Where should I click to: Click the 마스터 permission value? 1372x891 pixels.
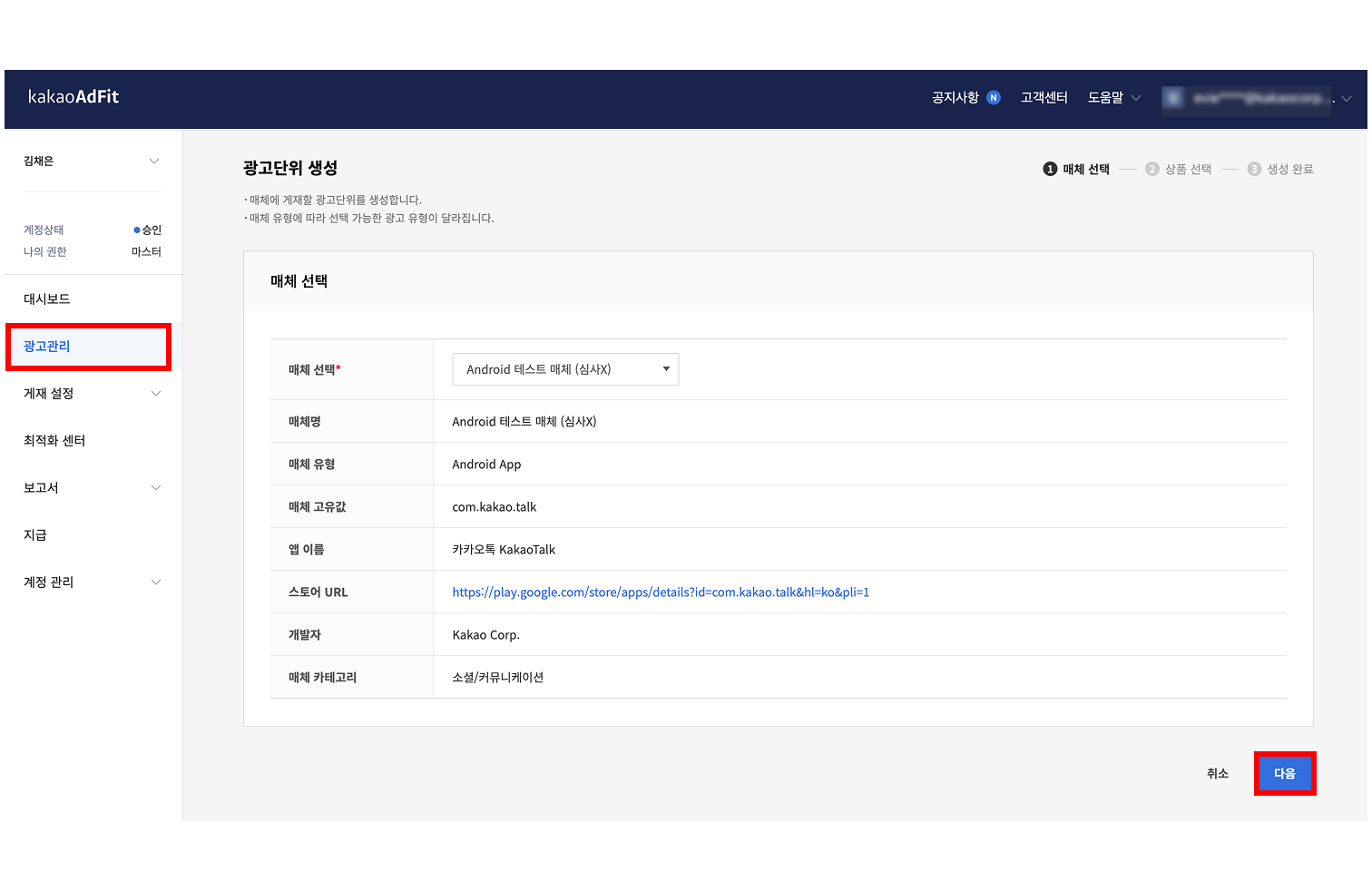(146, 251)
